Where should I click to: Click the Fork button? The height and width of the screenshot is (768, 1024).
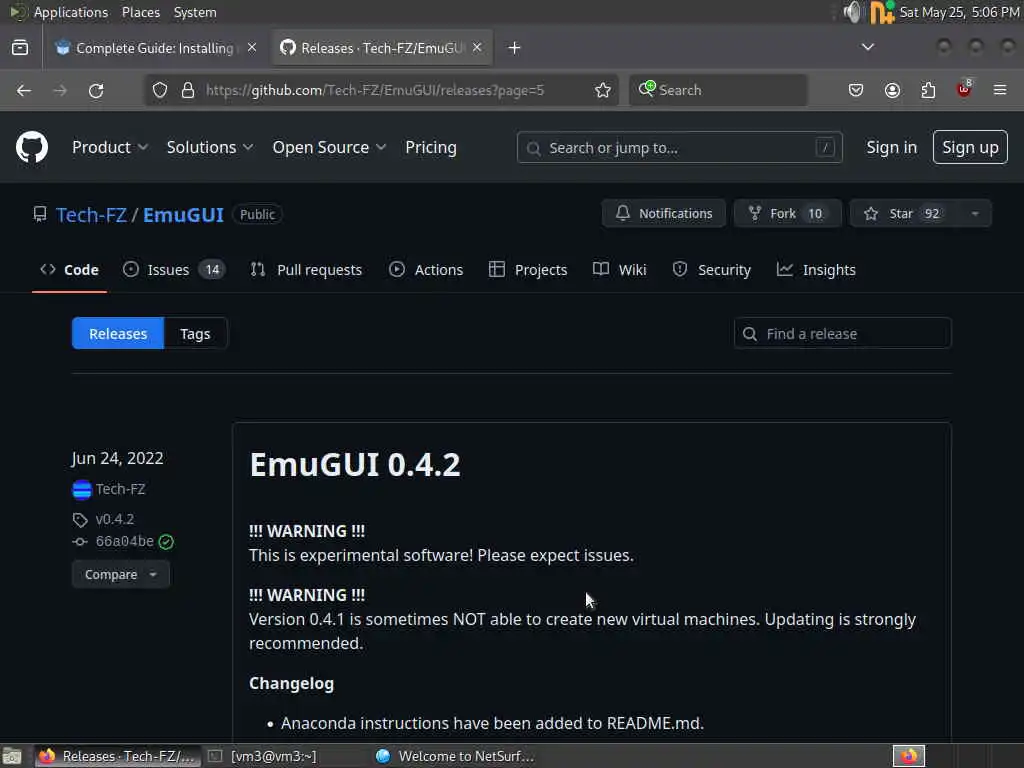[787, 214]
